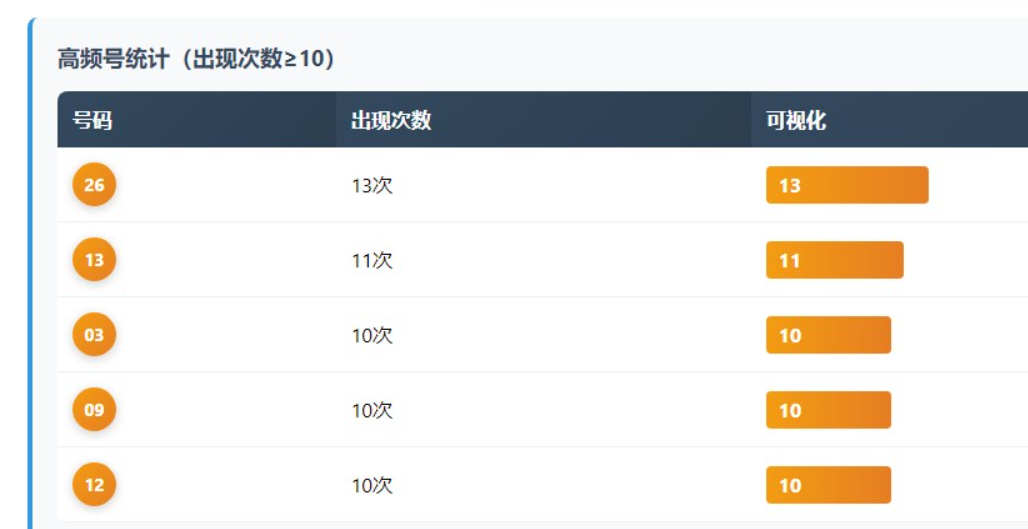Select the orange bar showing 11
1028x529 pixels.
(835, 260)
